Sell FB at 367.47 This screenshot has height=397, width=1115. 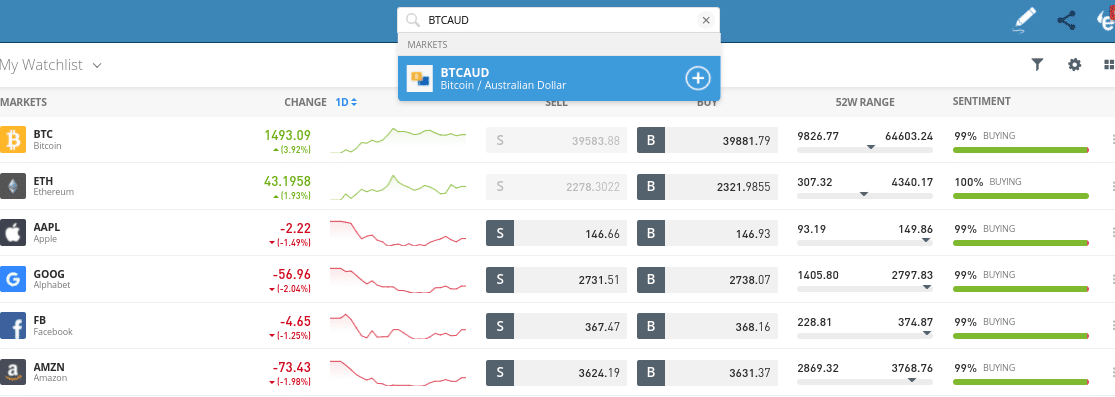[x=557, y=327]
